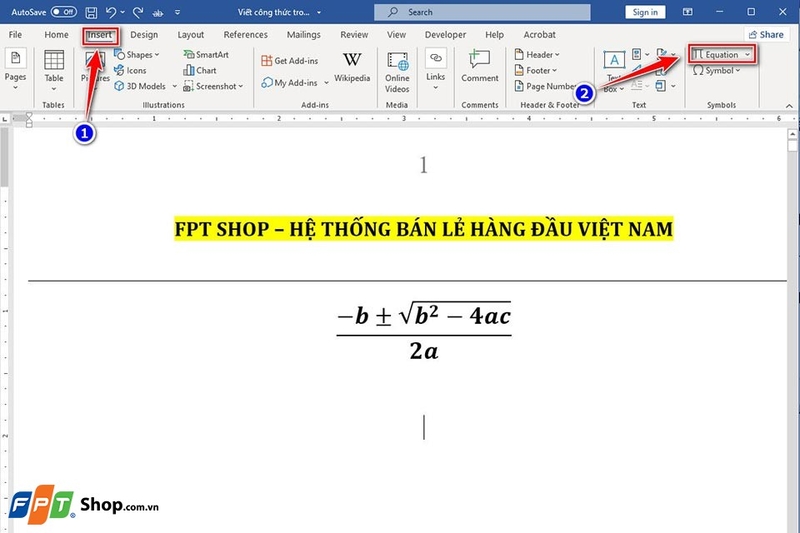The width and height of the screenshot is (800, 533).
Task: Insert a SmartArt graphic
Action: click(206, 55)
